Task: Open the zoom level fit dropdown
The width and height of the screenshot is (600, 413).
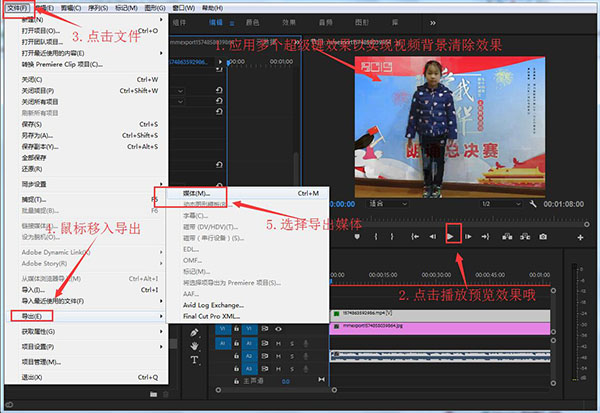Action: point(387,204)
